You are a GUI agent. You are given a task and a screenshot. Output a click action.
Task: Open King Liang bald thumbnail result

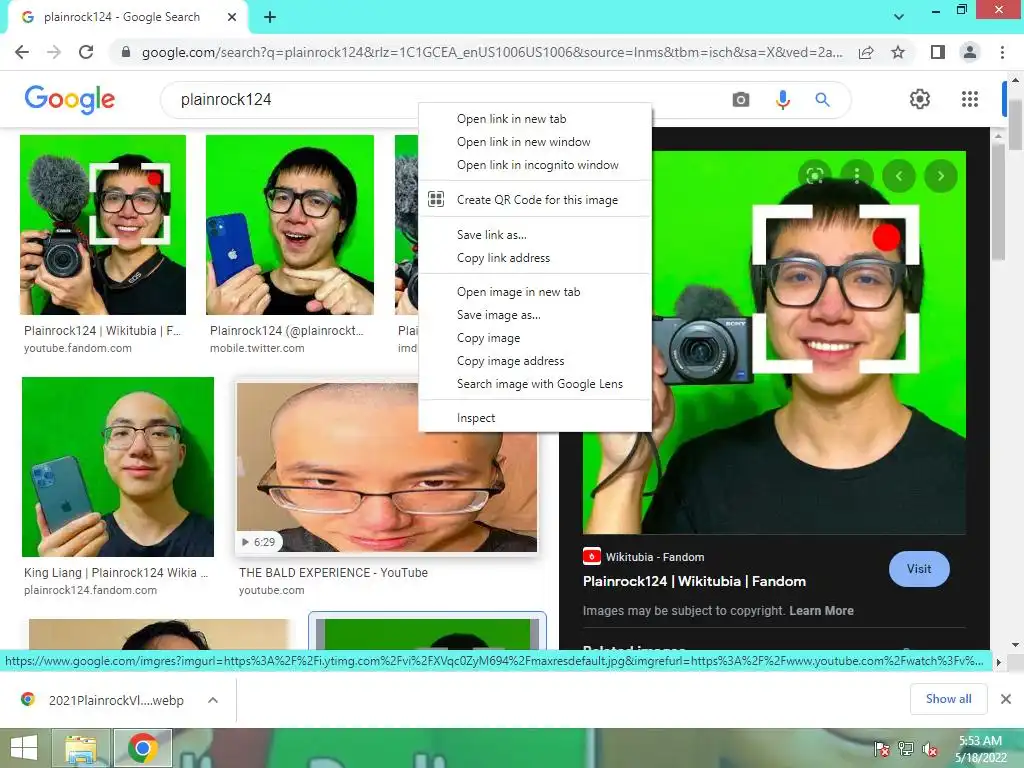pyautogui.click(x=118, y=466)
